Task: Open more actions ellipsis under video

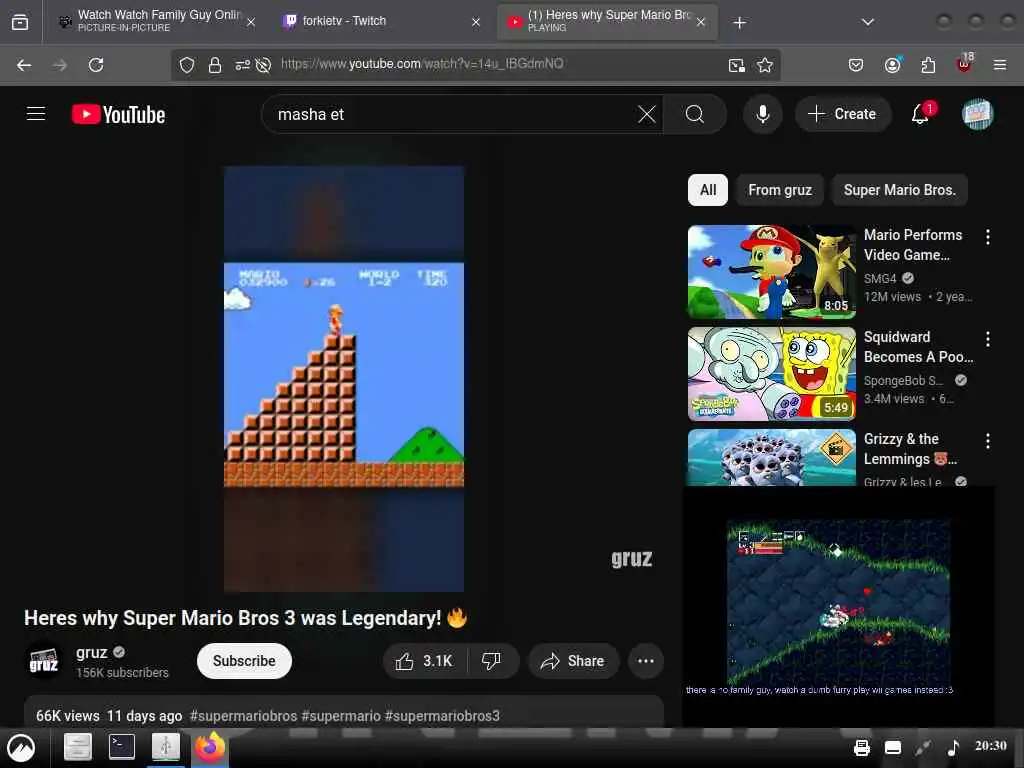Action: tap(646, 661)
